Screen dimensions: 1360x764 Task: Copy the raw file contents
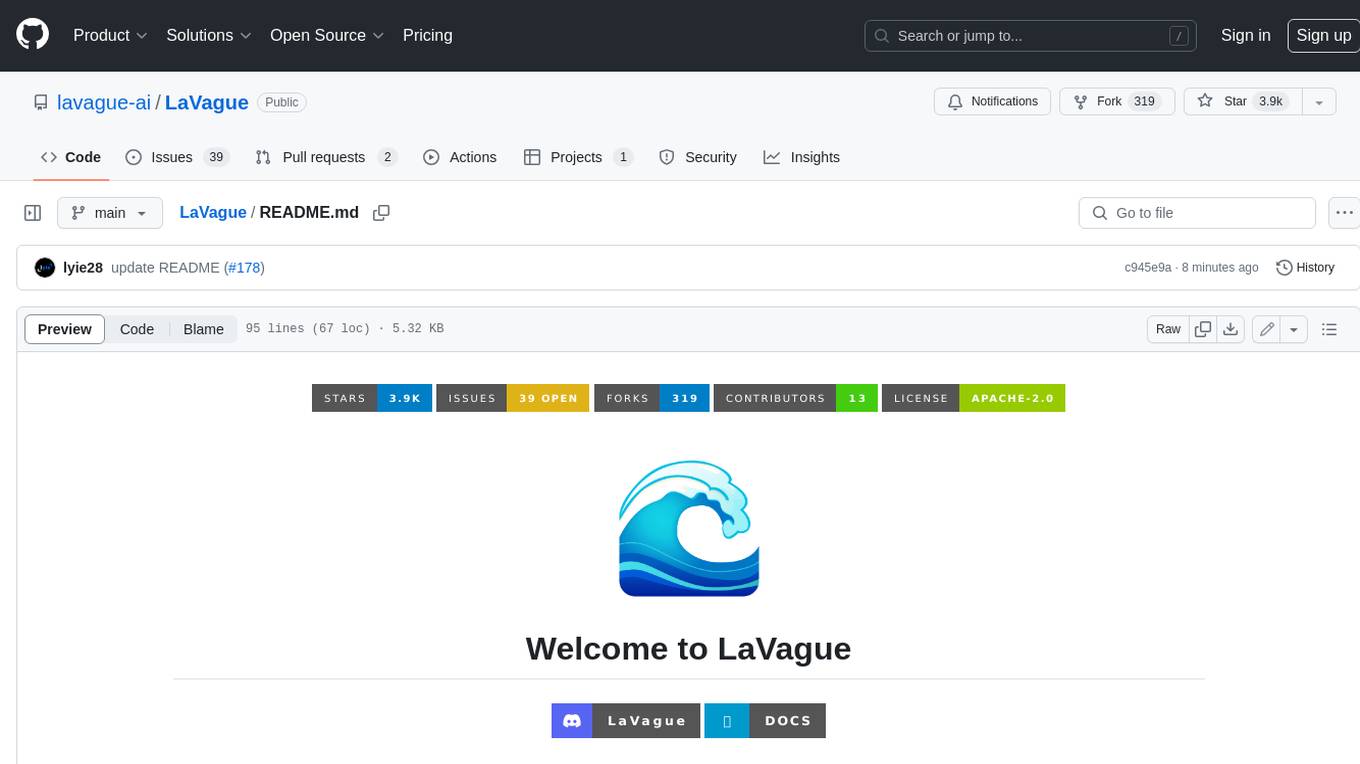1203,329
